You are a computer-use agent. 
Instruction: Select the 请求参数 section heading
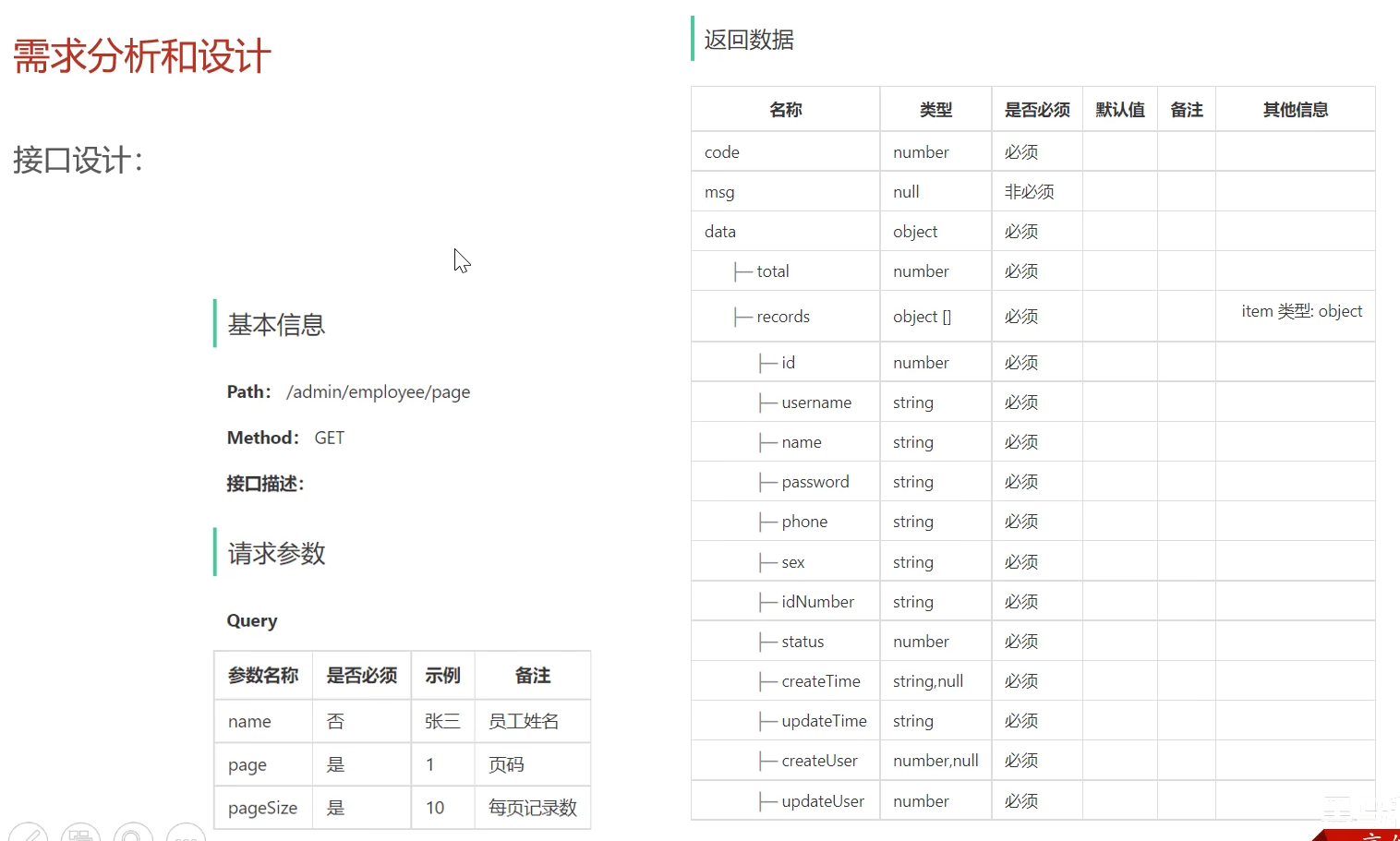tap(276, 554)
